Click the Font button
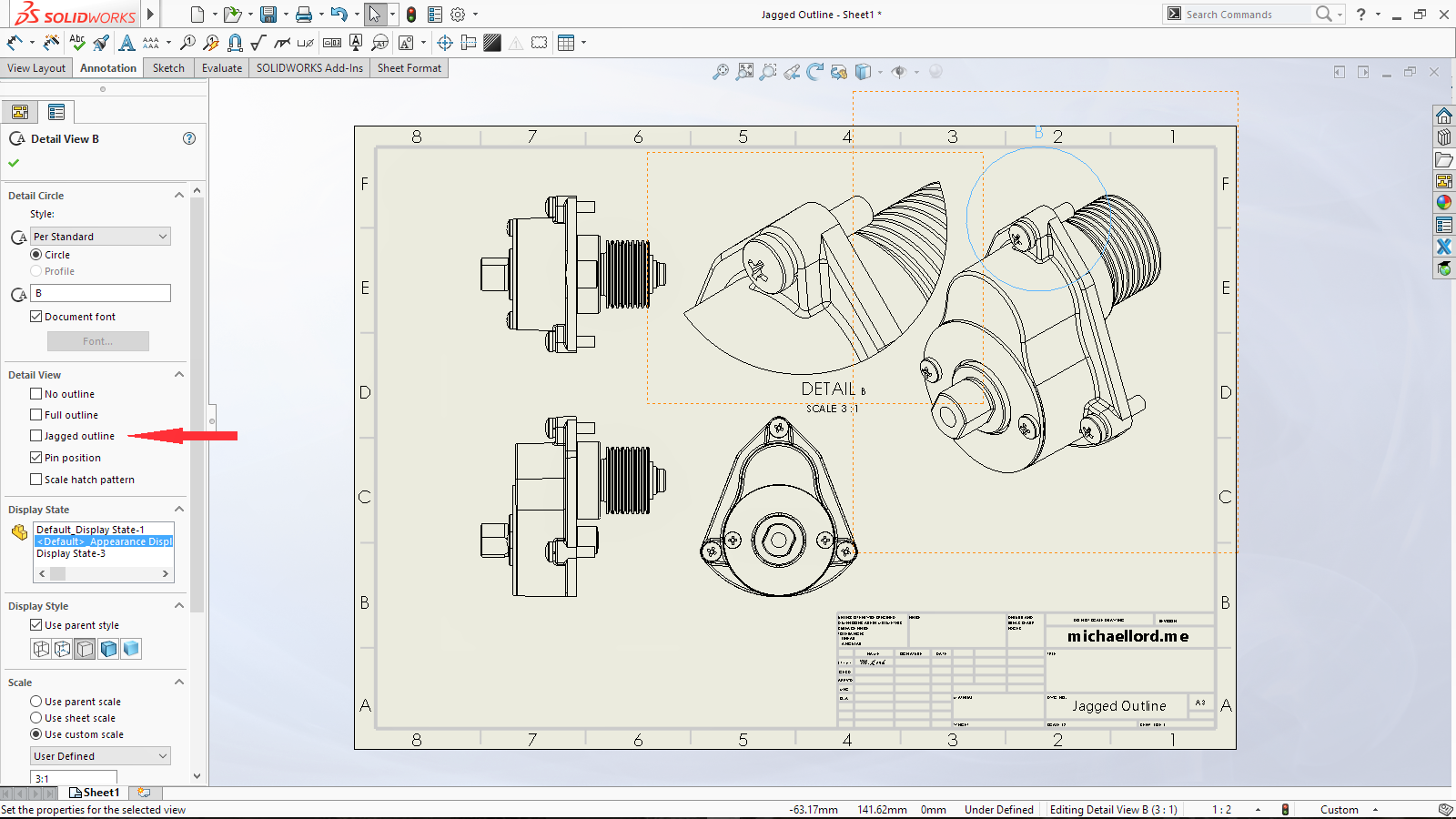Viewport: 1456px width, 819px height. click(x=97, y=341)
